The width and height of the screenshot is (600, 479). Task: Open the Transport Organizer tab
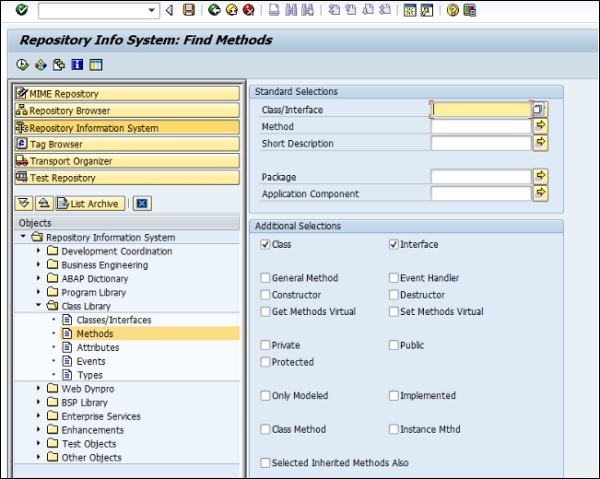coord(127,161)
